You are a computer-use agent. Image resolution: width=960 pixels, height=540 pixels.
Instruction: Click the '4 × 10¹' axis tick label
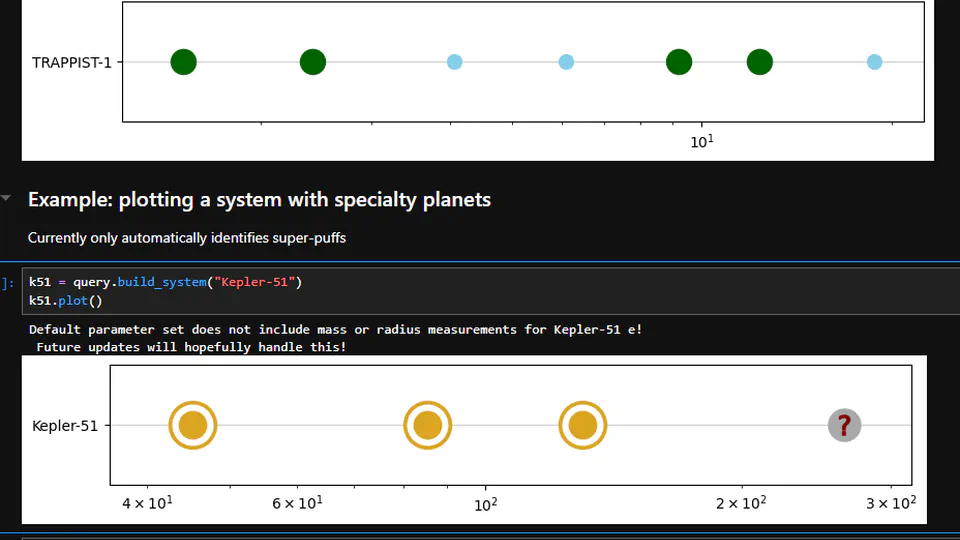tap(147, 503)
